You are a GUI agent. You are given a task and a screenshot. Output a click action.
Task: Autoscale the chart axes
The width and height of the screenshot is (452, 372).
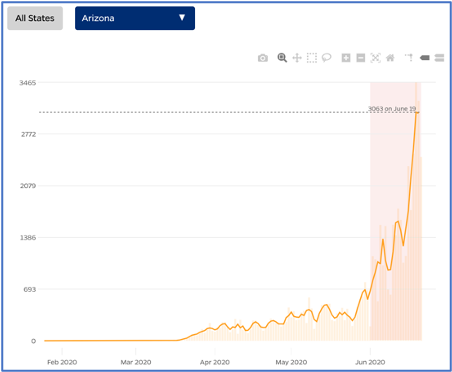tap(375, 58)
